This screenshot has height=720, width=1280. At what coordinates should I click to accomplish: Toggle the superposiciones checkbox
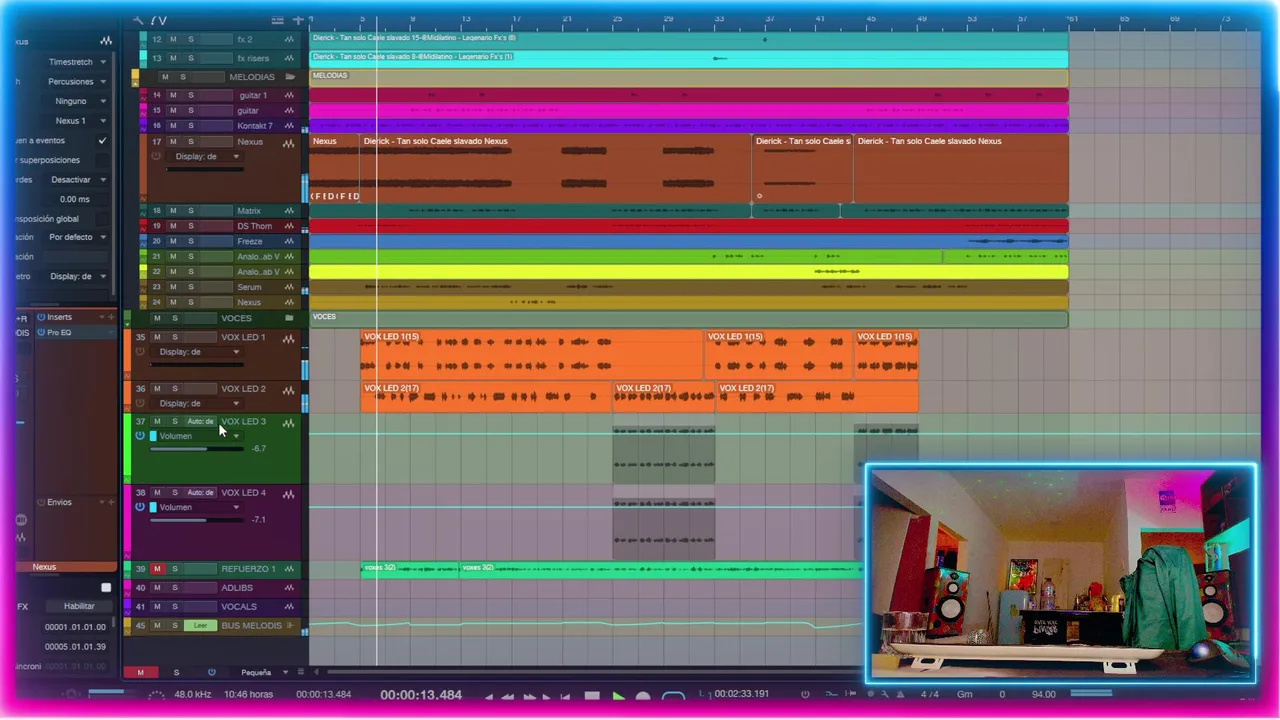(102, 160)
